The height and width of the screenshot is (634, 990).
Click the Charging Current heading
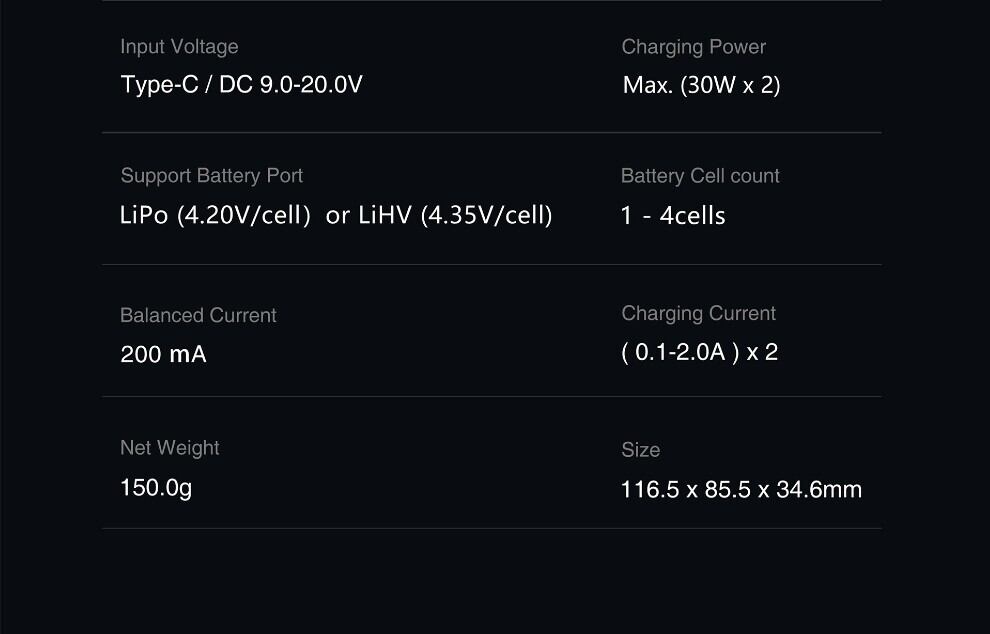click(698, 314)
